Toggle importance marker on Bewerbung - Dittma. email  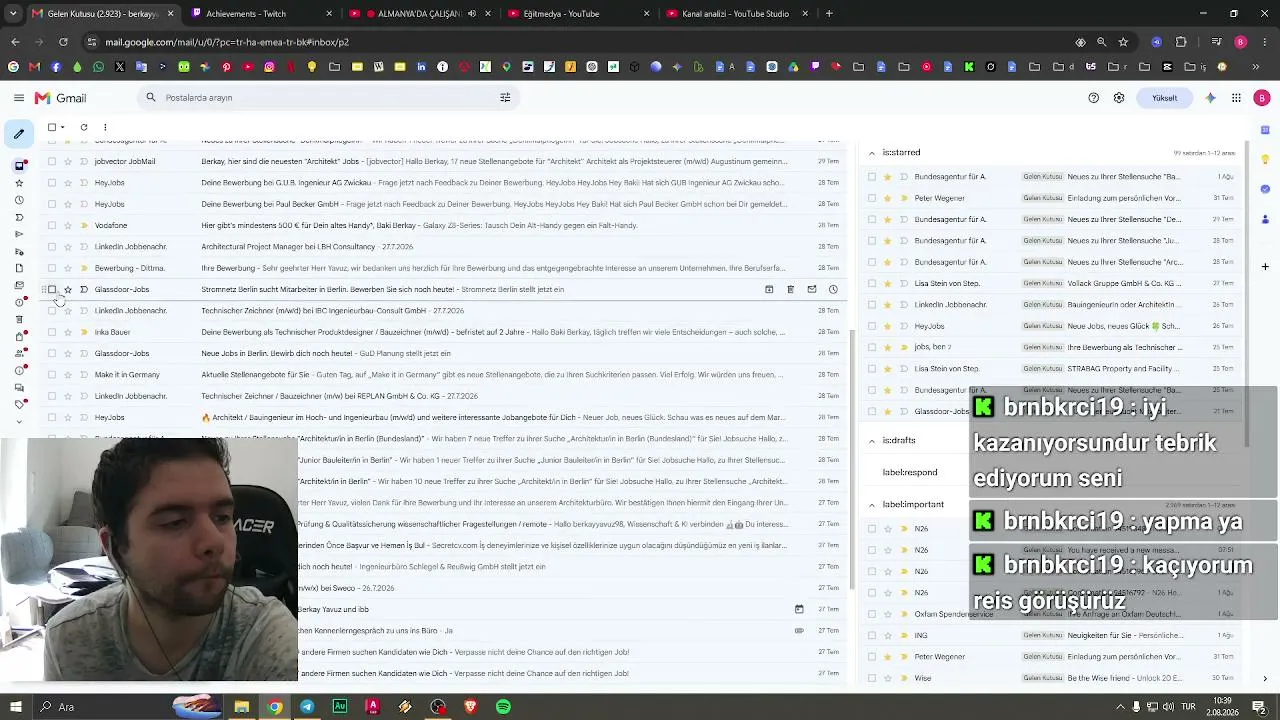point(84,268)
